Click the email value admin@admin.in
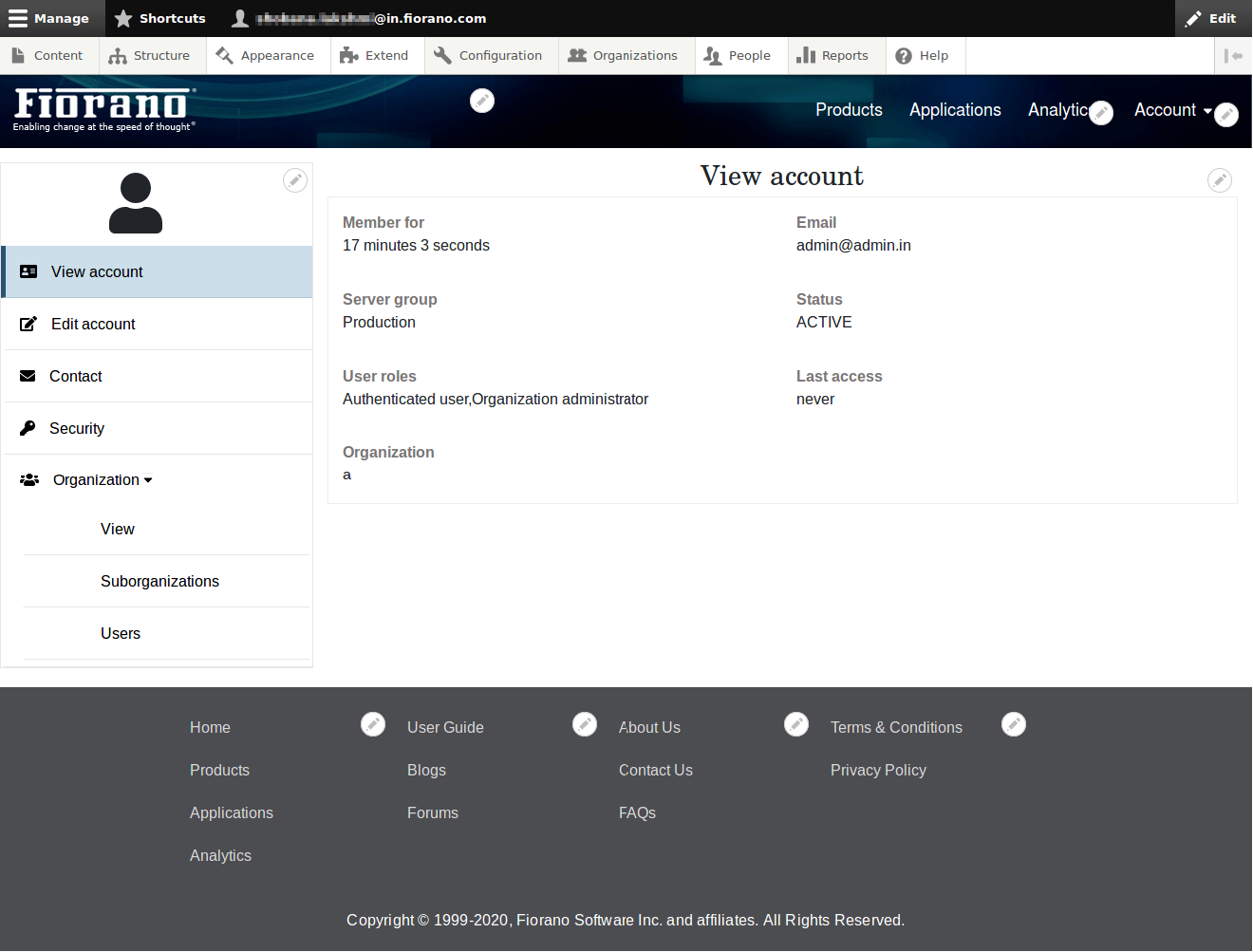 (853, 246)
